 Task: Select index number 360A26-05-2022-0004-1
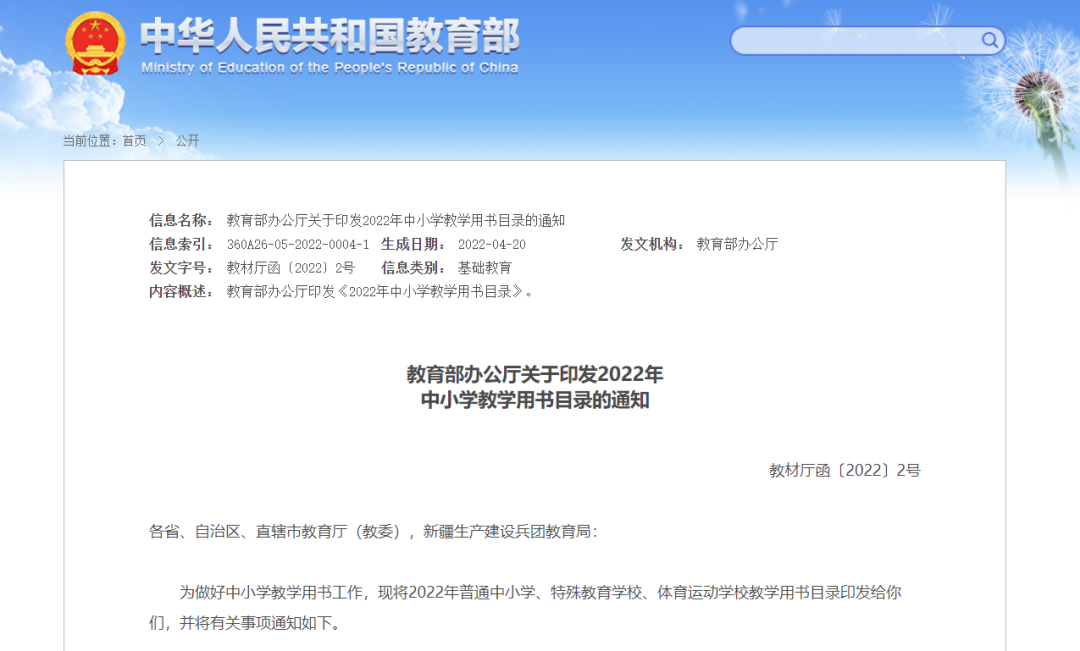(298, 245)
